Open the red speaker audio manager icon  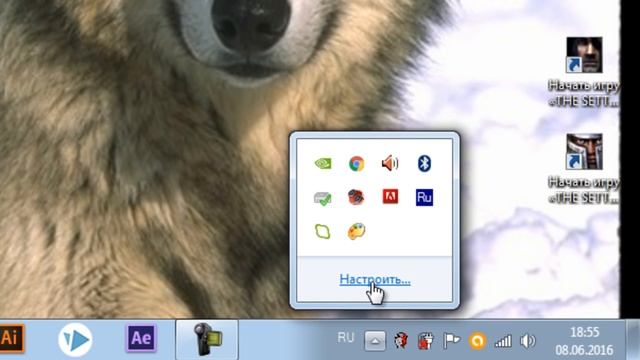pos(390,163)
